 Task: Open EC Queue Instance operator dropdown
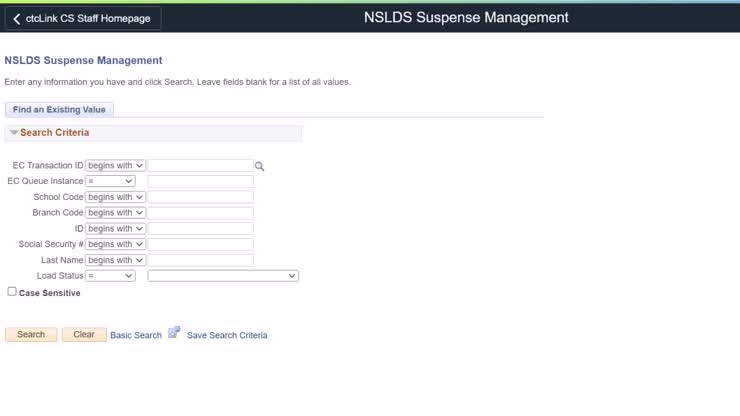tap(110, 181)
